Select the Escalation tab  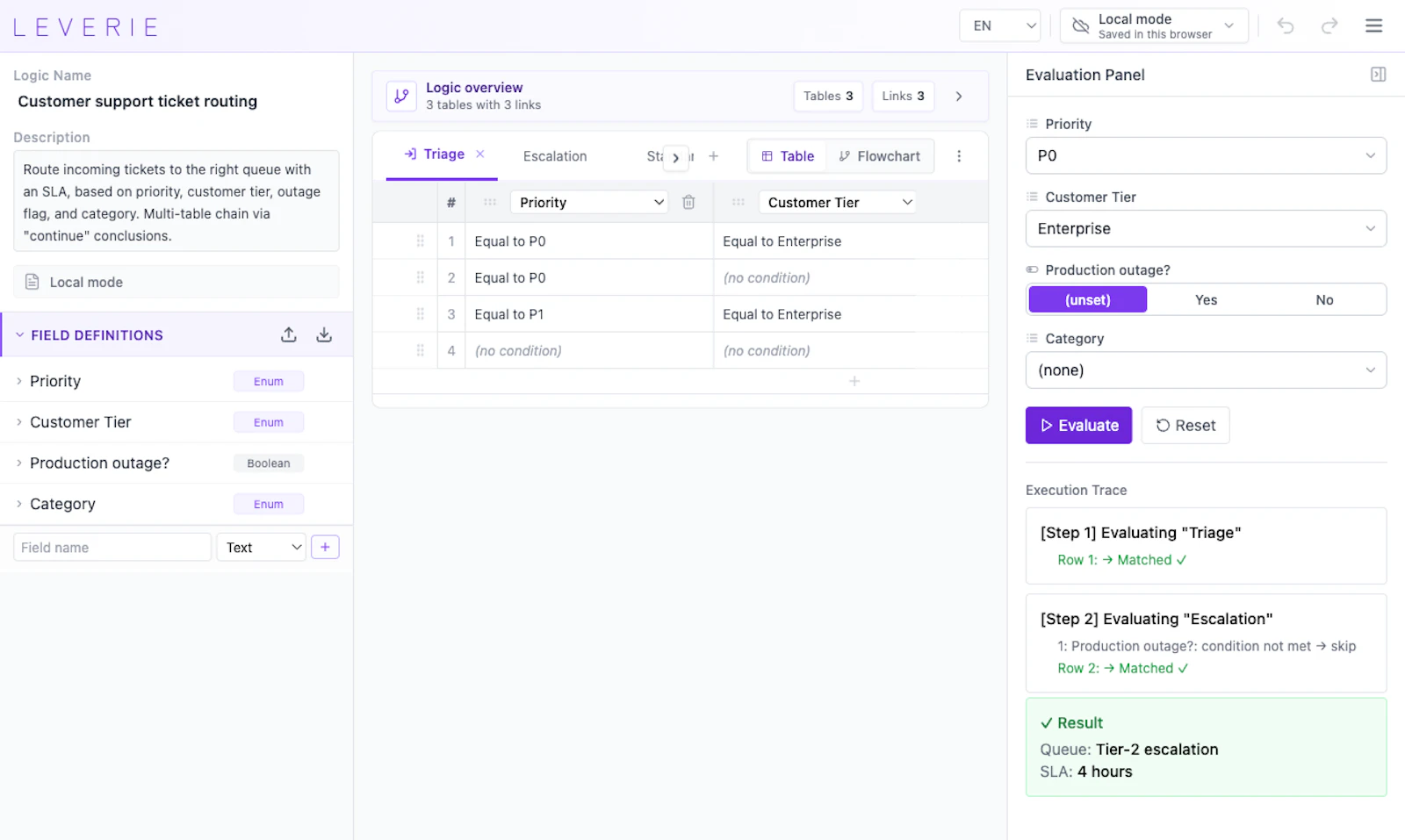click(555, 156)
